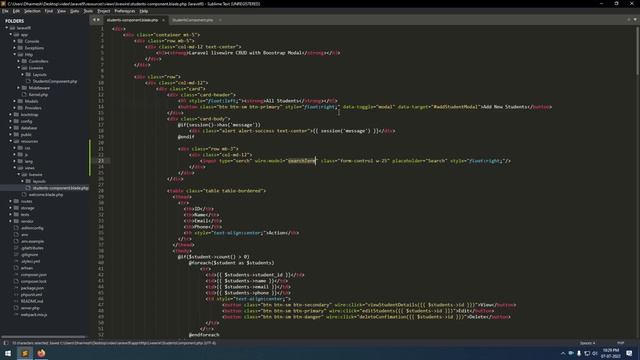Expand the config folder

point(11,121)
